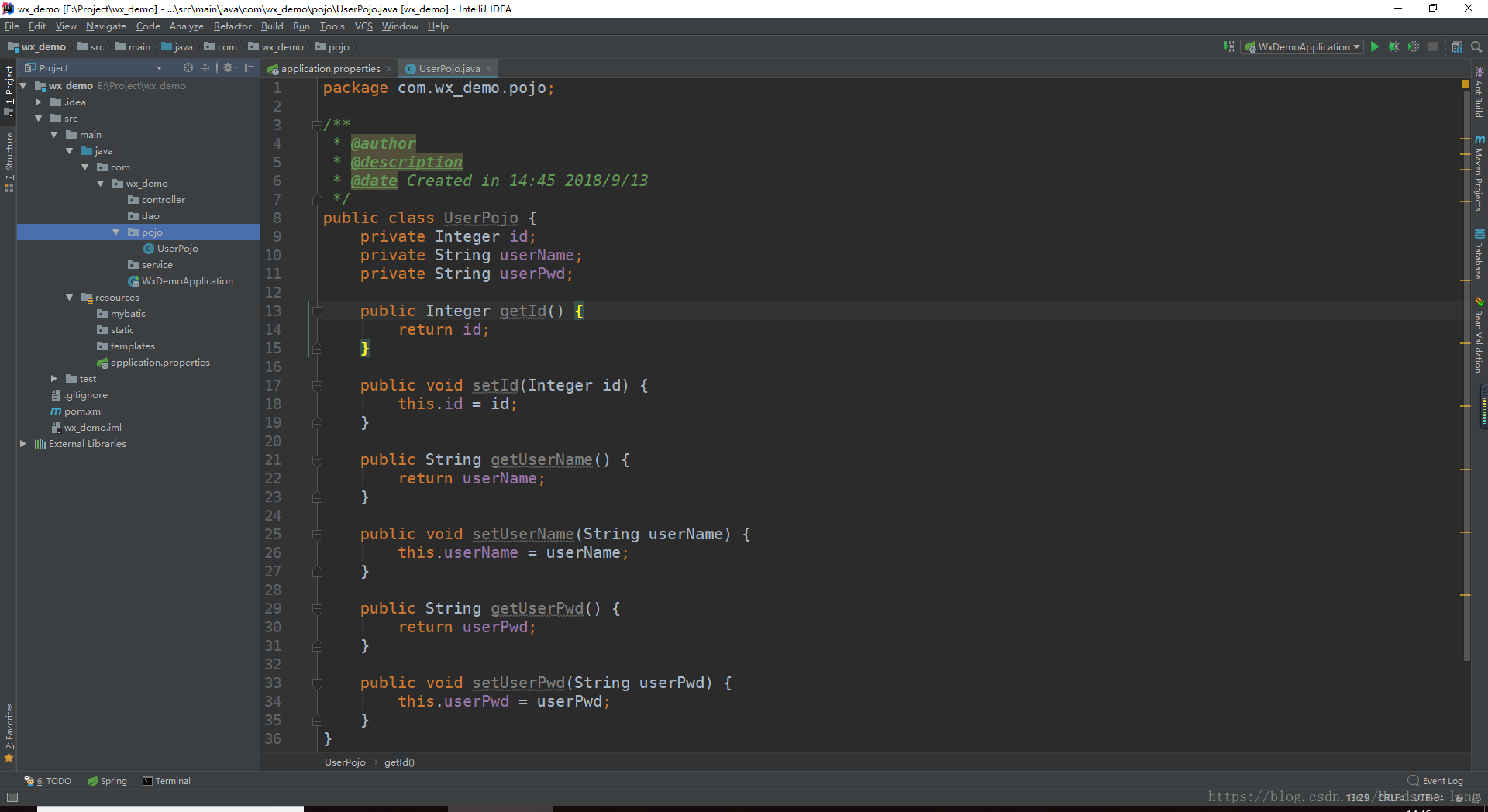Toggle the 1: Project tool window

pos(9,91)
